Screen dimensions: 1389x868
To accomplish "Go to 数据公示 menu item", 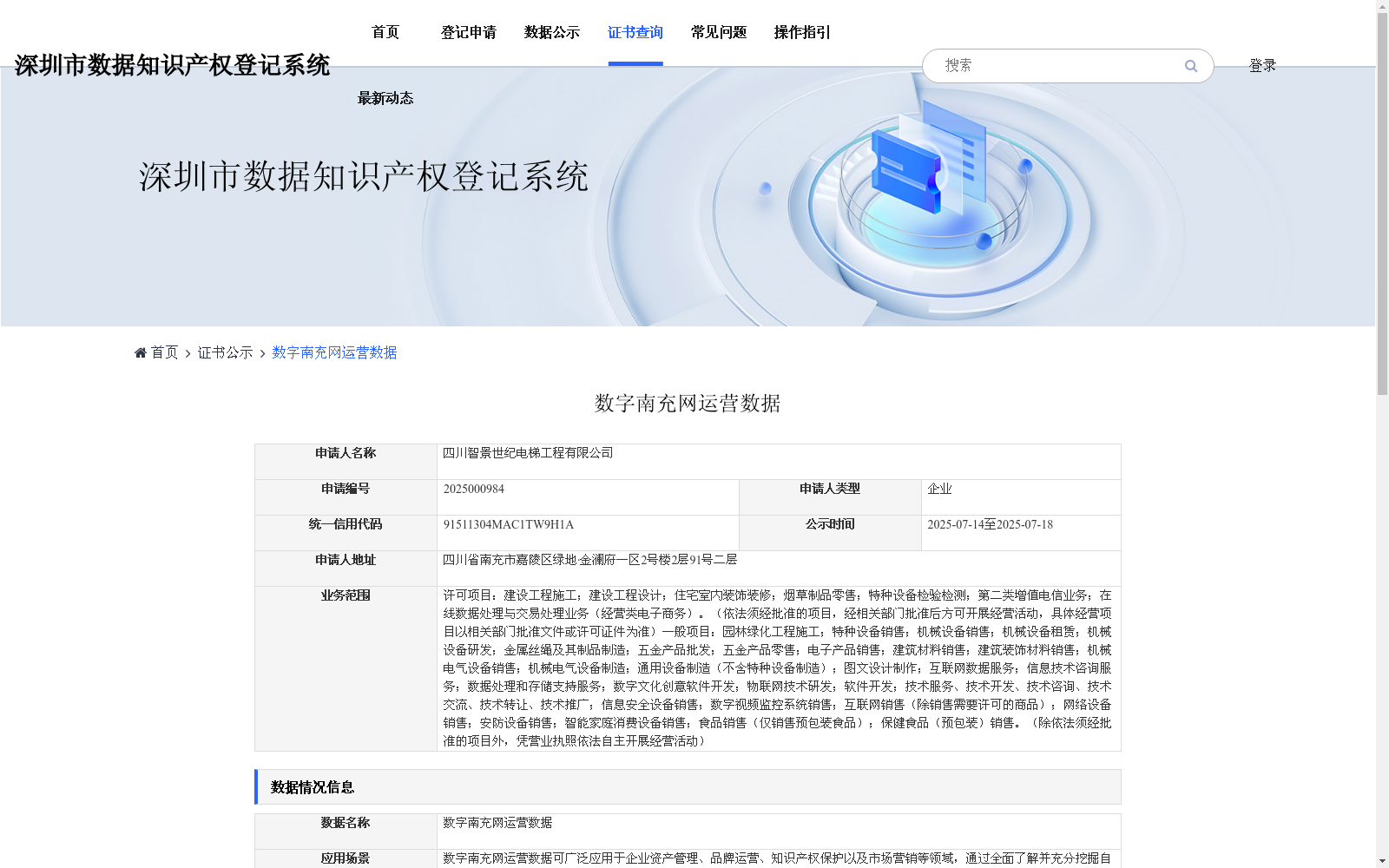I will pos(552,33).
